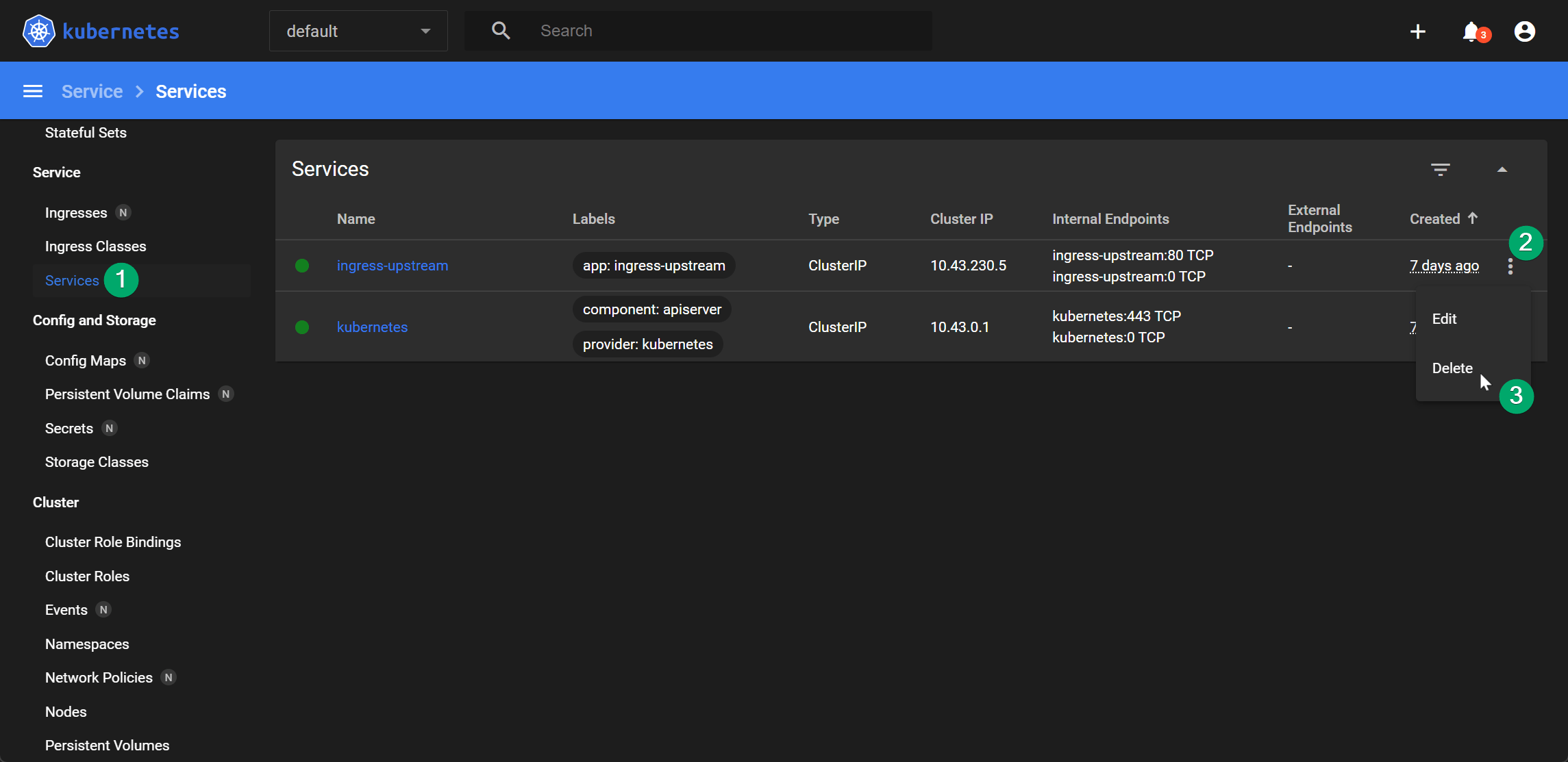Click the Kubernetes helm logo icon
This screenshot has width=1568, height=762.
[38, 31]
